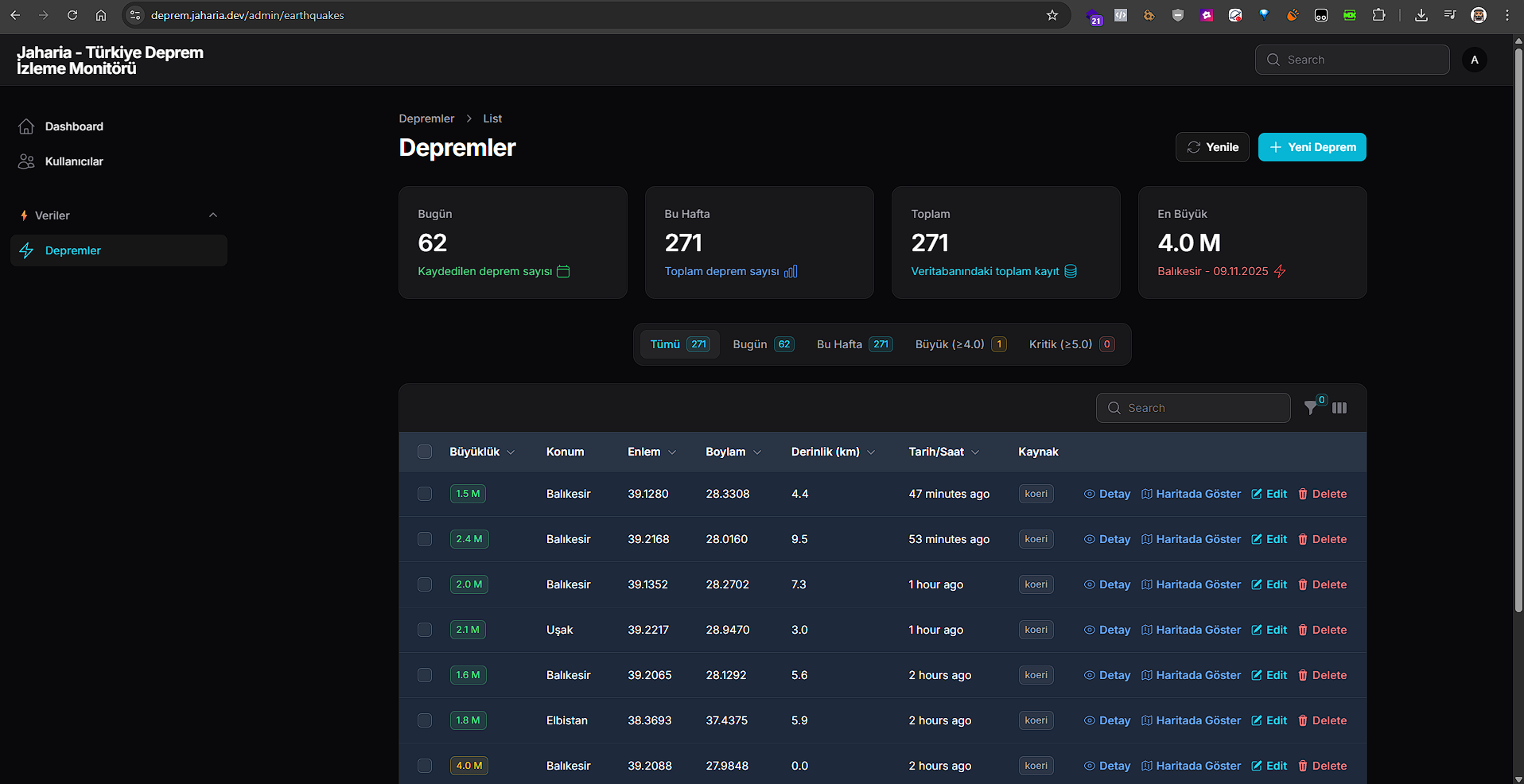
Task: Collapse the Veriler sidebar group
Action: click(212, 215)
